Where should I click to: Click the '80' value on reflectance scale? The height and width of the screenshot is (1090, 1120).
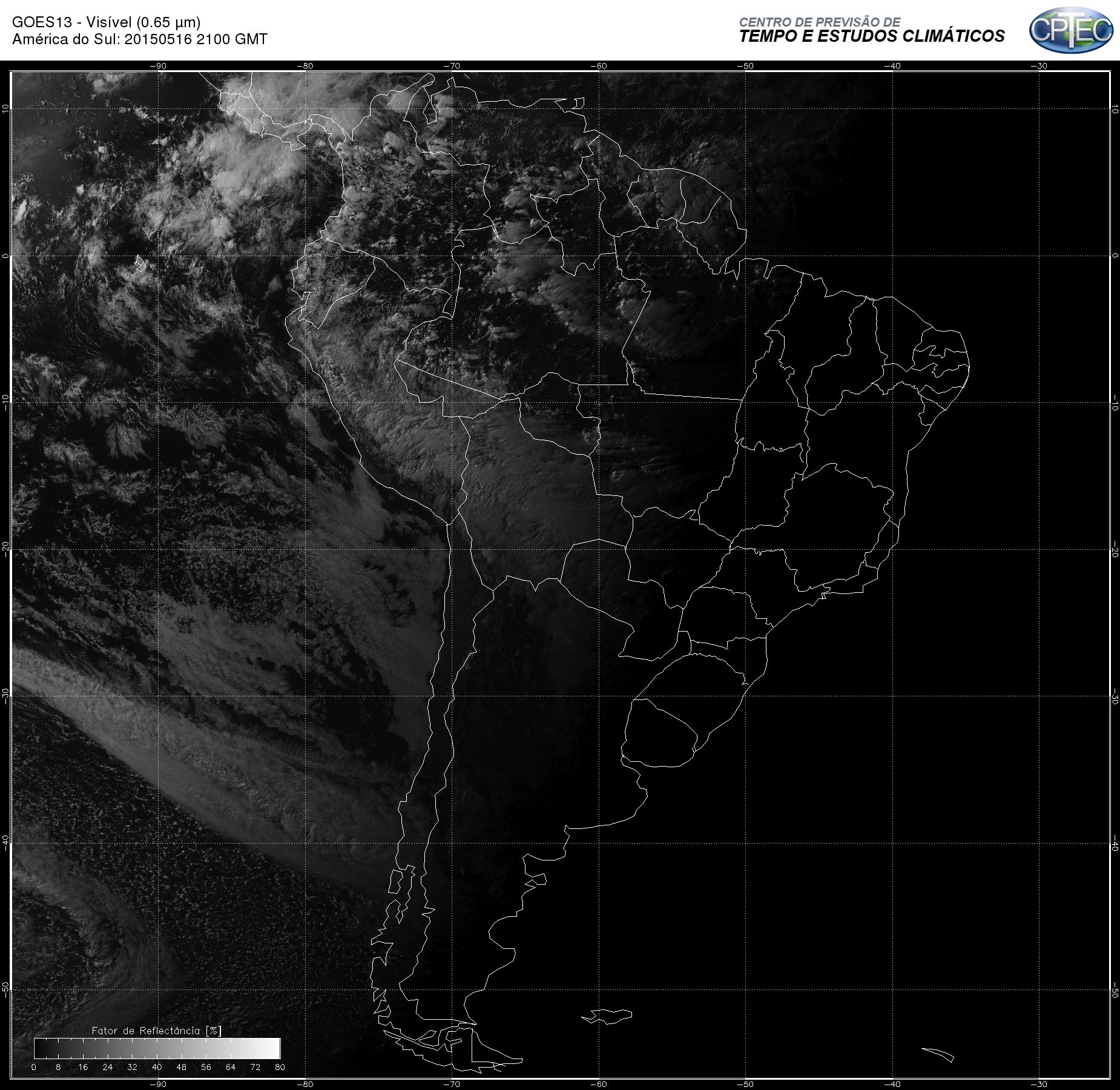click(x=280, y=1067)
